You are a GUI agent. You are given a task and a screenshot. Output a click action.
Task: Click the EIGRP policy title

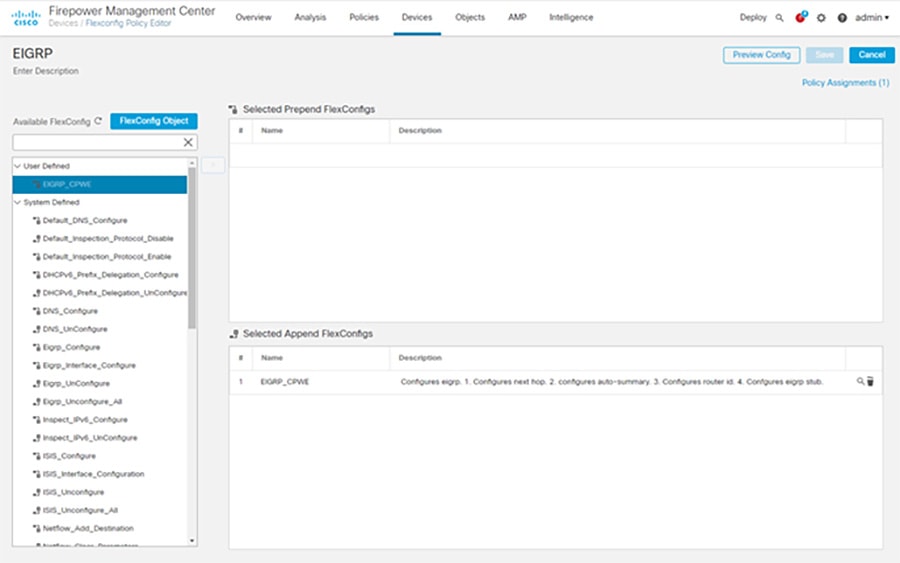[33, 53]
